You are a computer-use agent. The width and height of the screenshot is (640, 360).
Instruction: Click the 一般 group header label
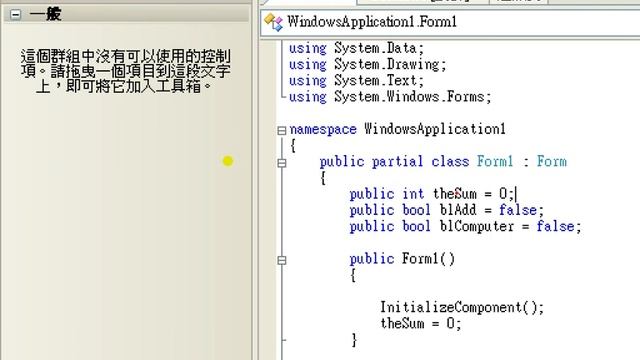point(45,14)
